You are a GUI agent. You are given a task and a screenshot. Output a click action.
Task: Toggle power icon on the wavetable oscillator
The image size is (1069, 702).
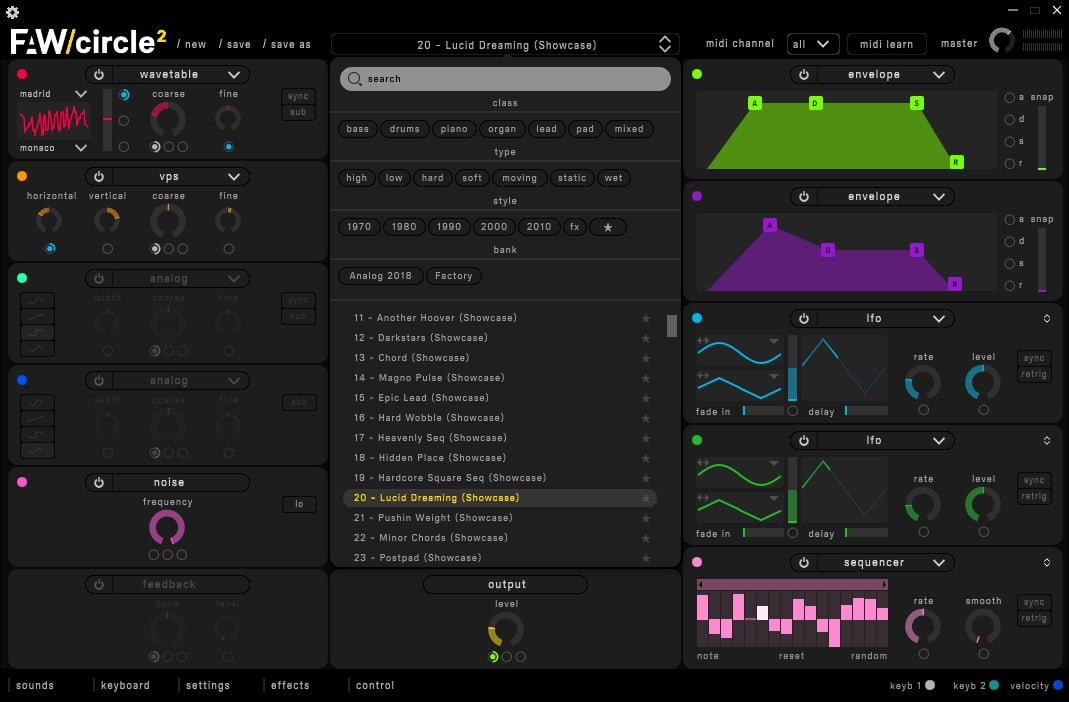click(98, 75)
